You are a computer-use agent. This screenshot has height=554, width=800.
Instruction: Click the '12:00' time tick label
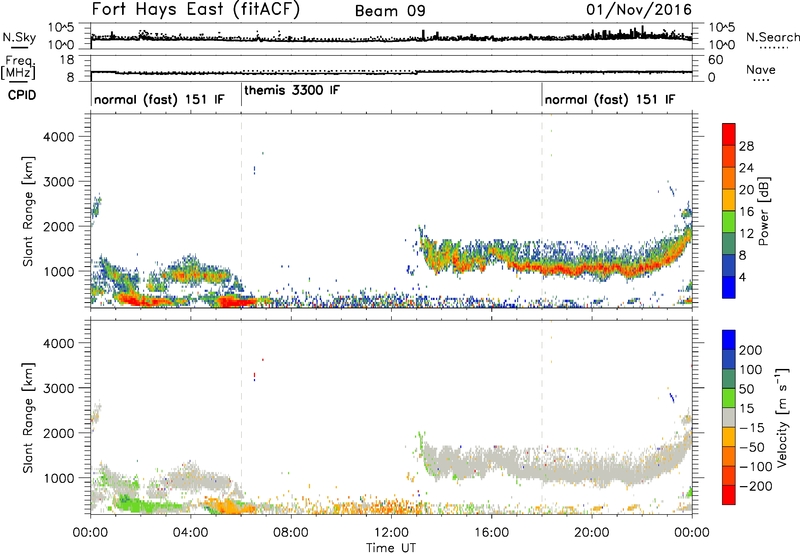click(x=391, y=533)
